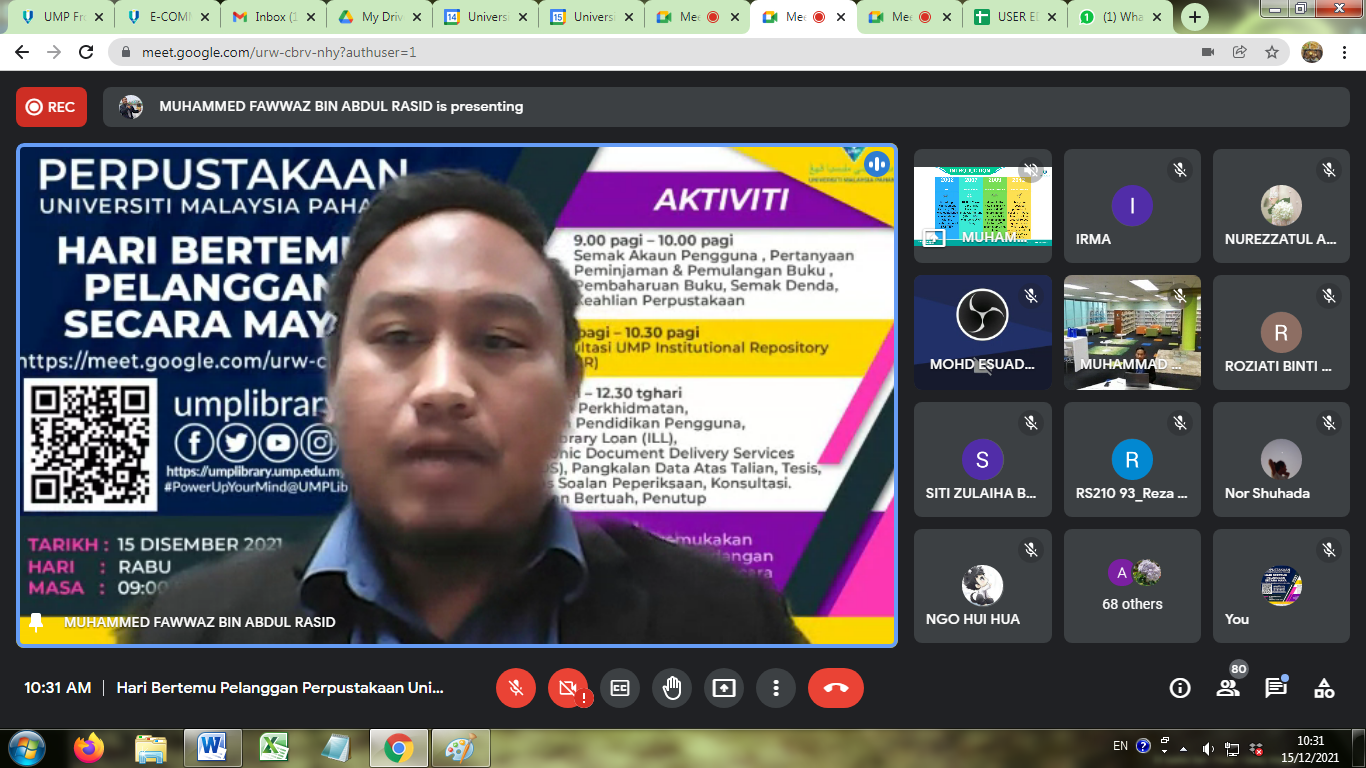
Task: Switch to the Gmail Inbox tab
Action: pos(272,17)
